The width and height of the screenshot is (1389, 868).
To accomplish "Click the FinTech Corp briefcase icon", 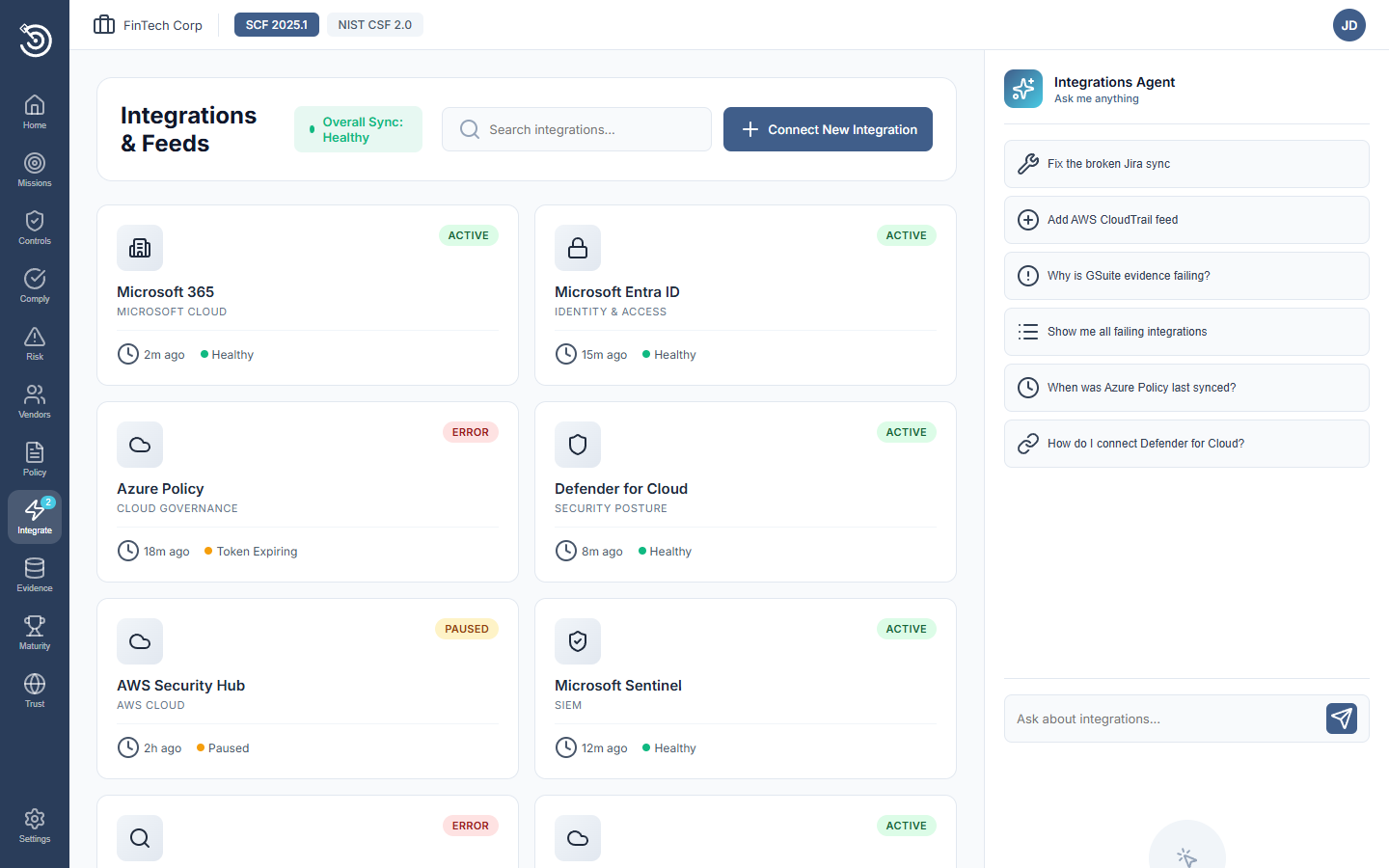I will [104, 25].
